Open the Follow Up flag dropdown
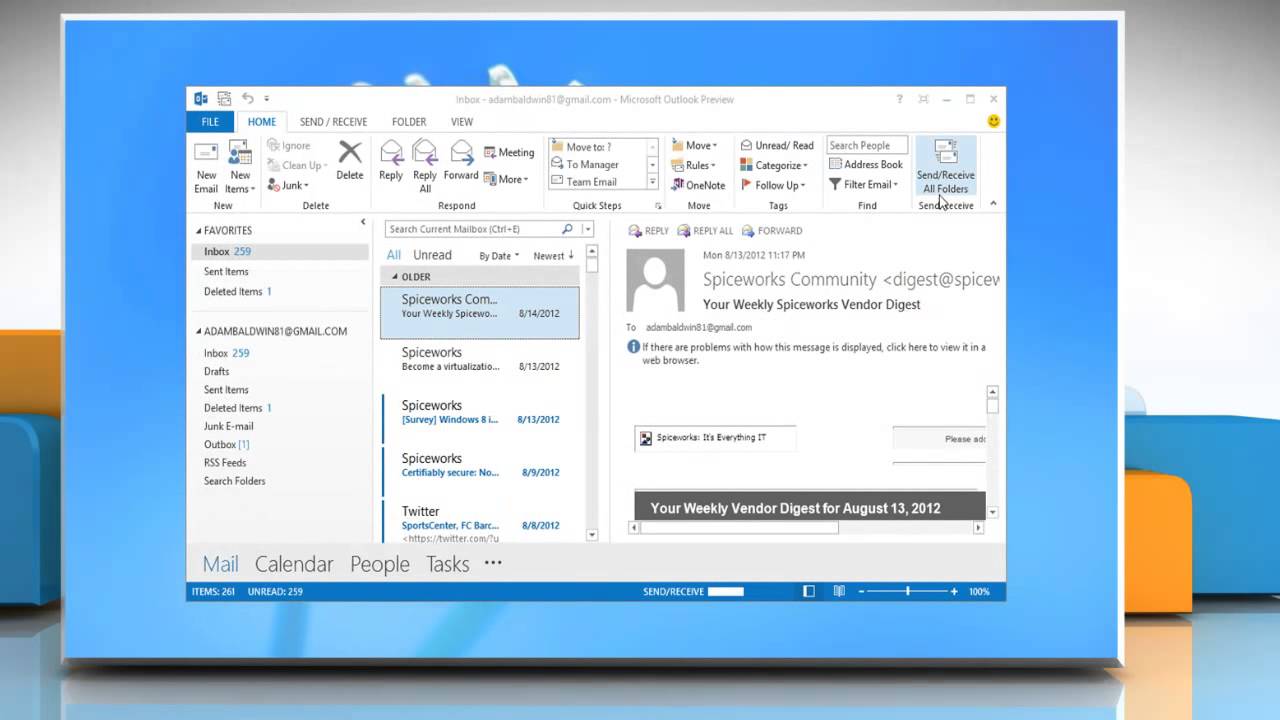Screen dimensions: 1280x720 tap(772, 185)
